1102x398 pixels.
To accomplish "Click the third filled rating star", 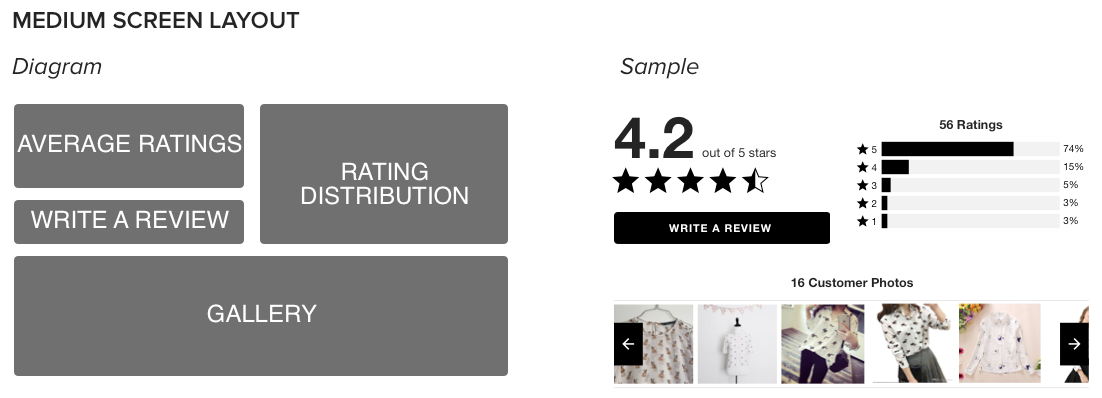I will tap(690, 181).
